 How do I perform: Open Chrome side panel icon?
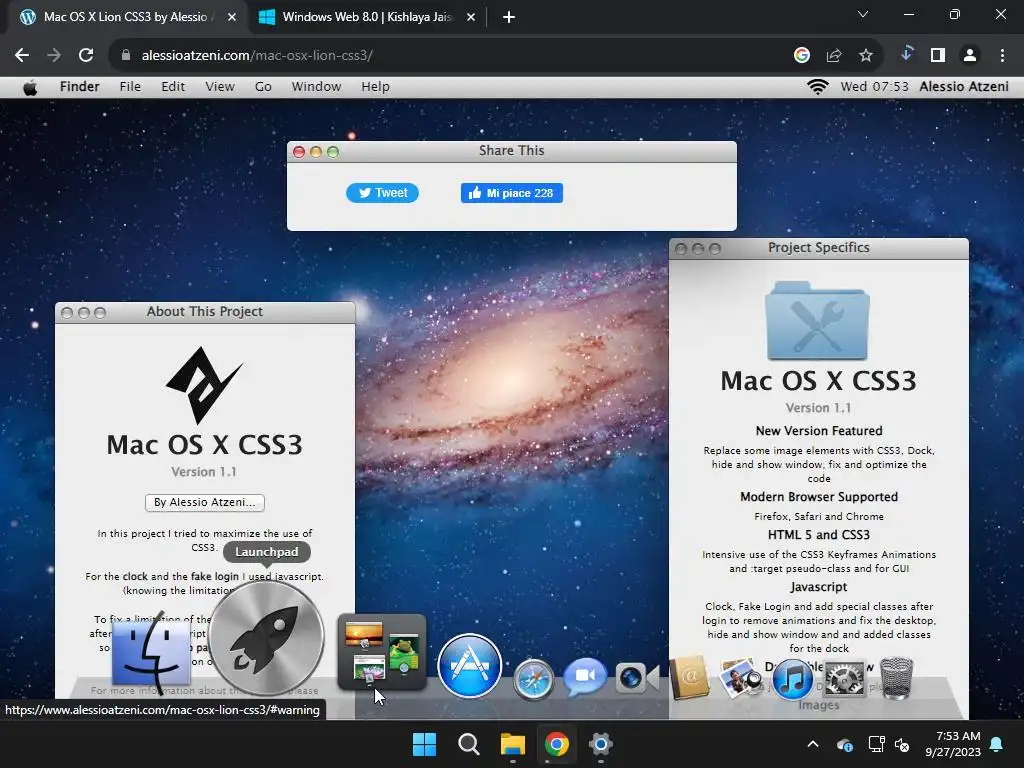(x=938, y=56)
